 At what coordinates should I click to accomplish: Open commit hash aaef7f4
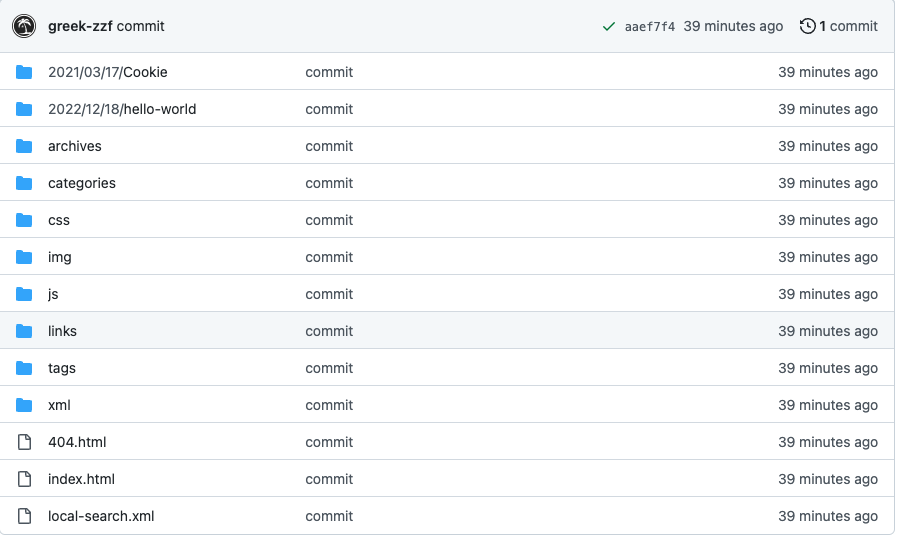[649, 27]
